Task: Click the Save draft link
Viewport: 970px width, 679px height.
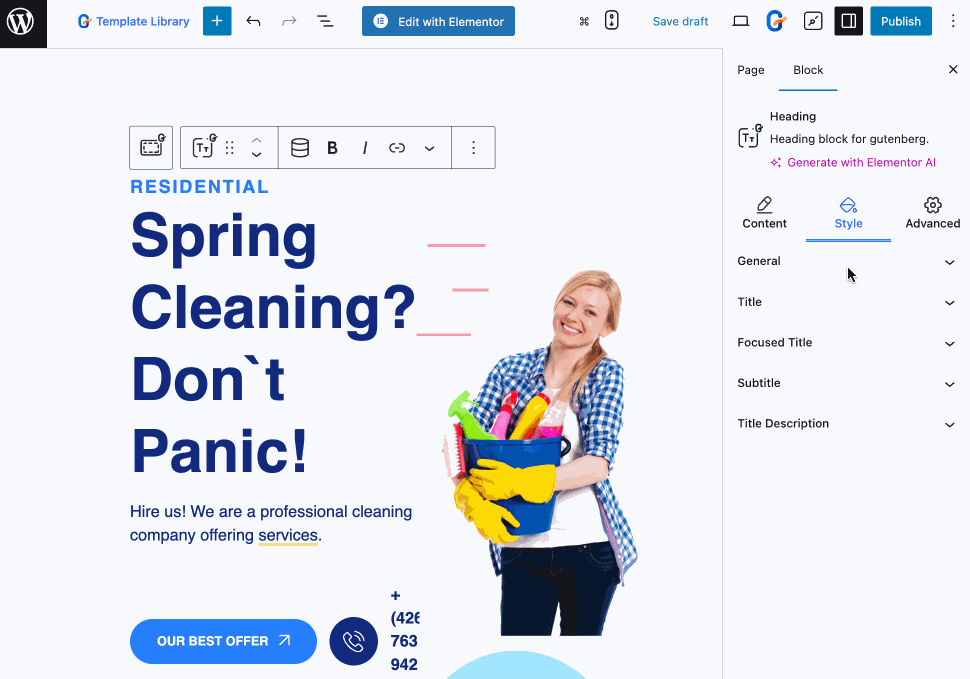Action: (680, 20)
